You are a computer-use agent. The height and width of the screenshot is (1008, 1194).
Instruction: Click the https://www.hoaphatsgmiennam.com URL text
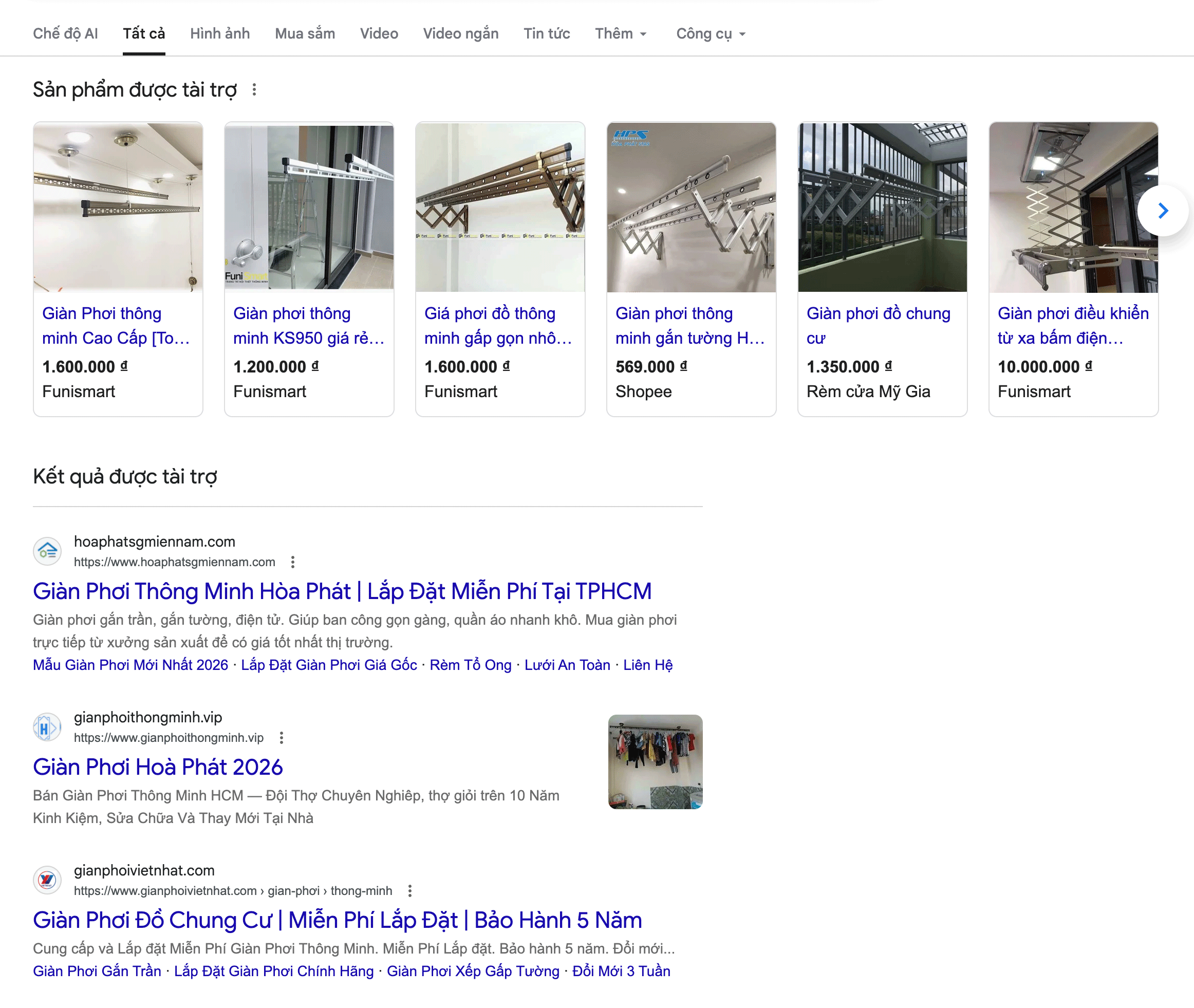[x=174, y=562]
